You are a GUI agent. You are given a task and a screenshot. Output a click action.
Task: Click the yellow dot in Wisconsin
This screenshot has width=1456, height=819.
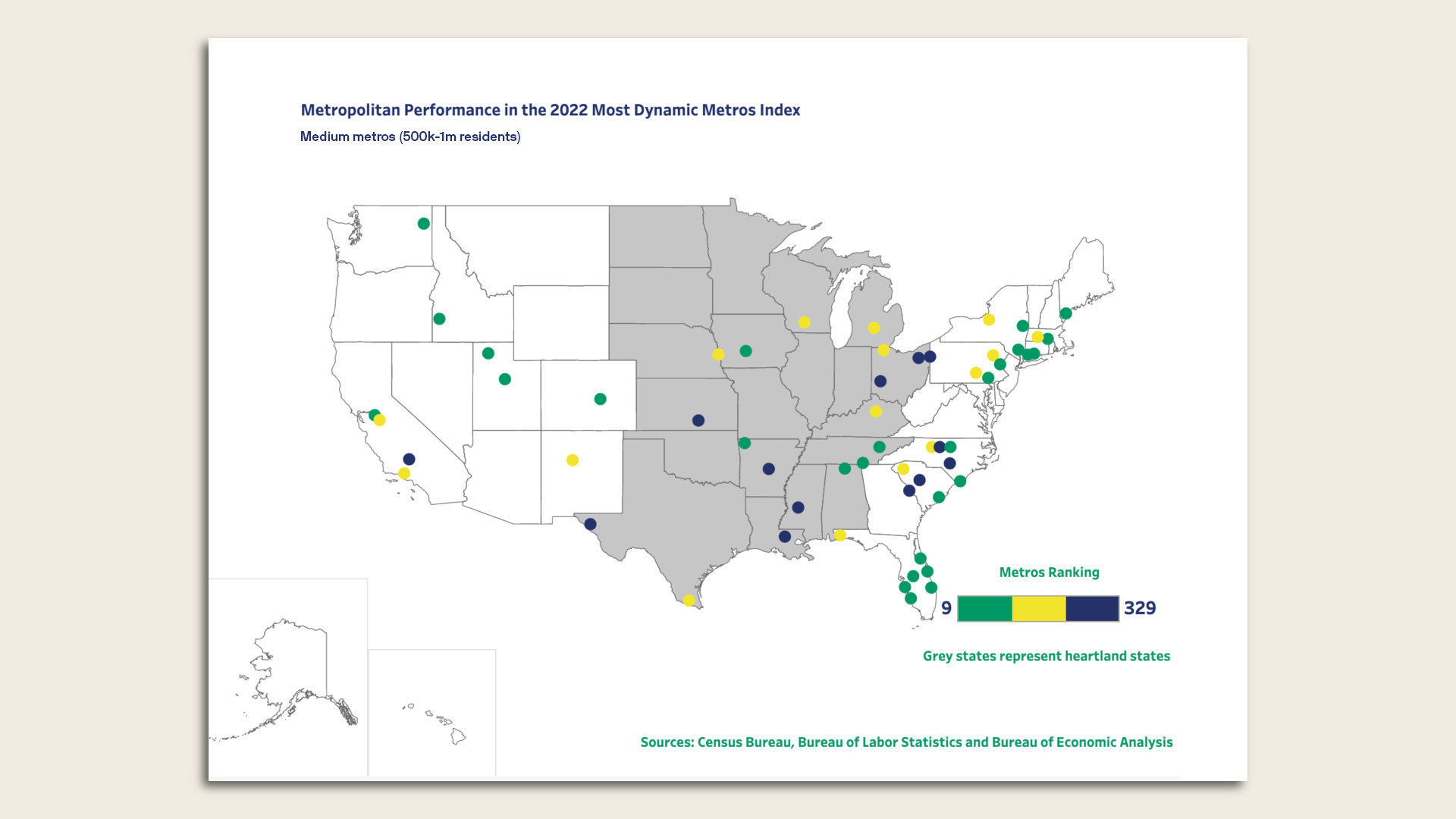tap(804, 322)
